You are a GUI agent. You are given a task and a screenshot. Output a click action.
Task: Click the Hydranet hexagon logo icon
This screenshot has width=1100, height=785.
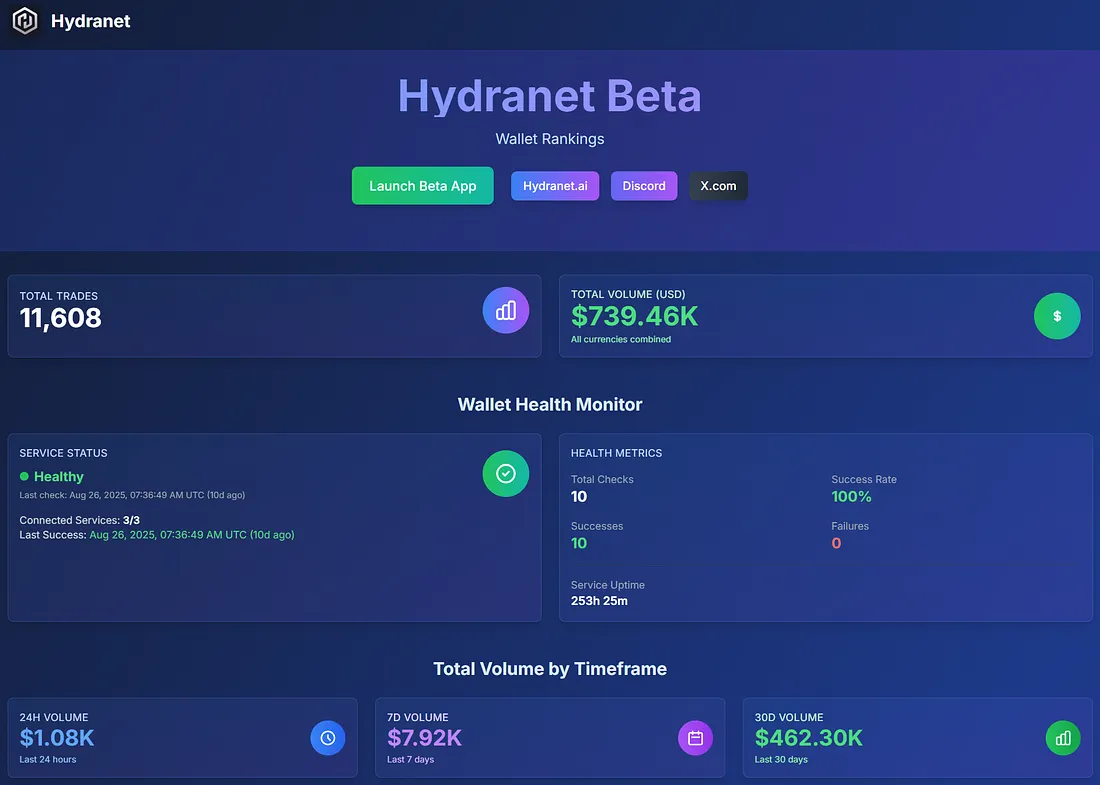click(x=25, y=21)
